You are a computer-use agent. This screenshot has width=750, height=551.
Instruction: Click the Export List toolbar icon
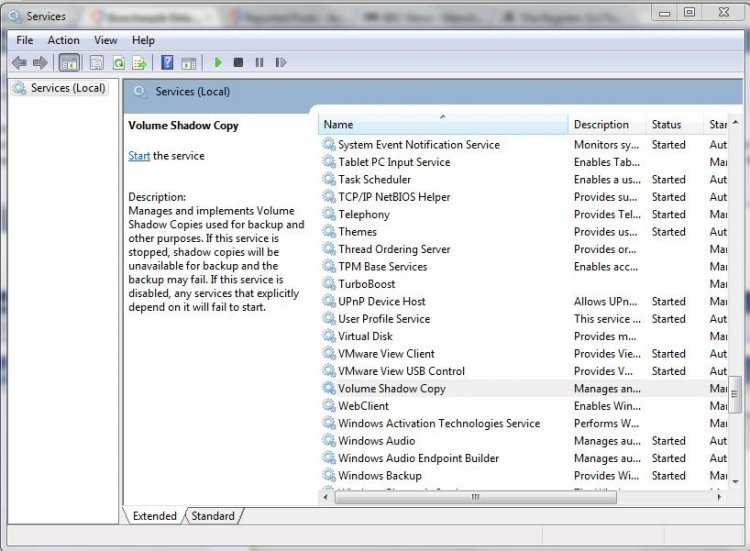(x=140, y=63)
